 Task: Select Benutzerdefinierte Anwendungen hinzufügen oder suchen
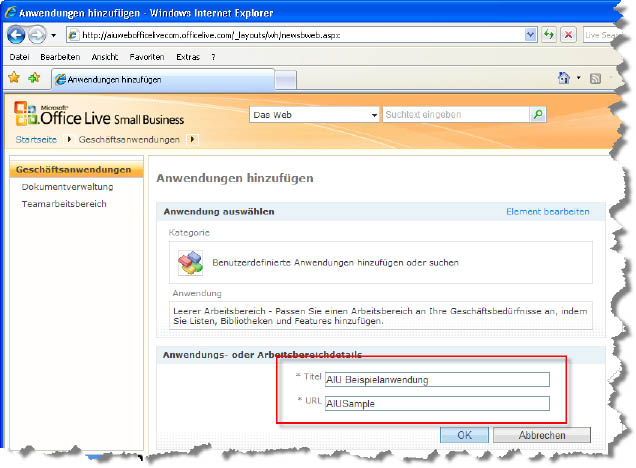click(335, 263)
